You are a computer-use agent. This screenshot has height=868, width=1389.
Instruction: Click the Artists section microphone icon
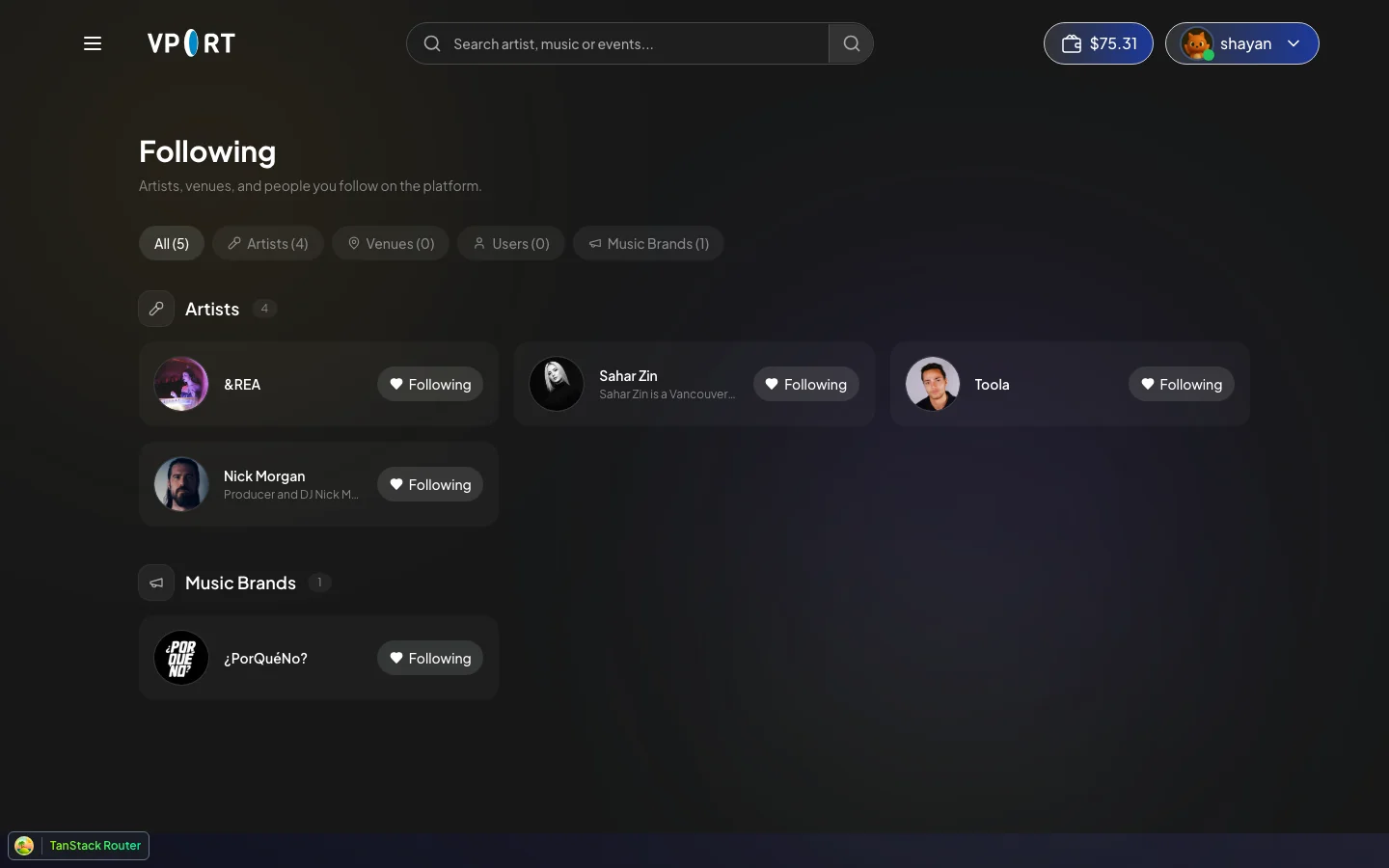(x=156, y=309)
